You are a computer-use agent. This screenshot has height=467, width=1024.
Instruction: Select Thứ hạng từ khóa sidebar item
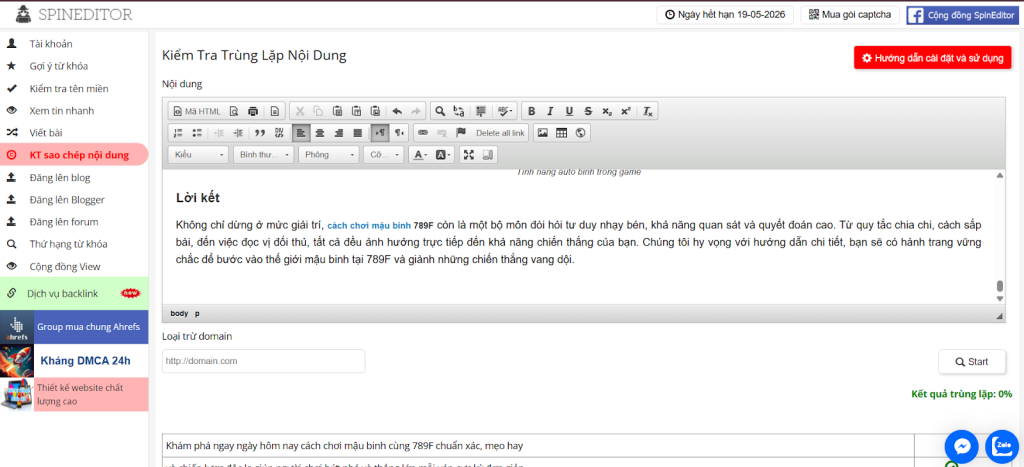point(68,244)
